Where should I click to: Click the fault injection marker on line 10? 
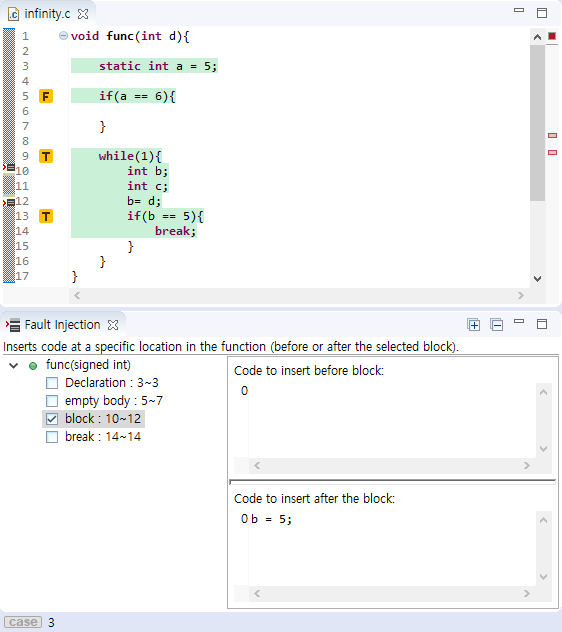click(9, 167)
